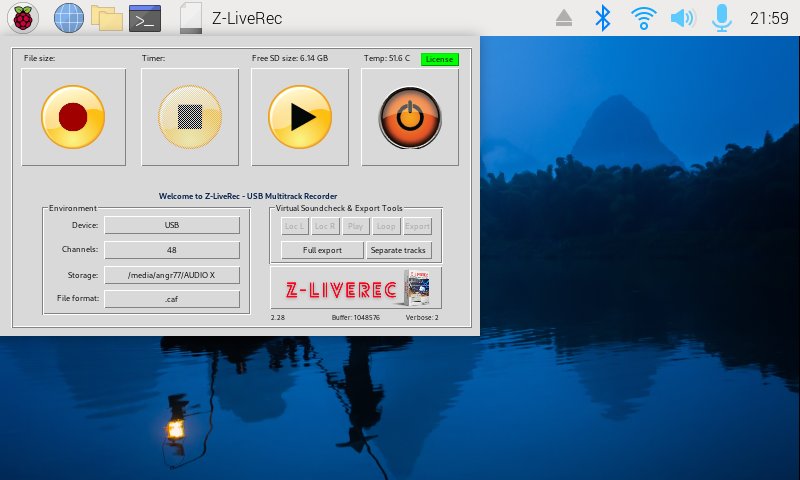Shut down using the orange power button
Screen dimensions: 800x480
[410, 117]
